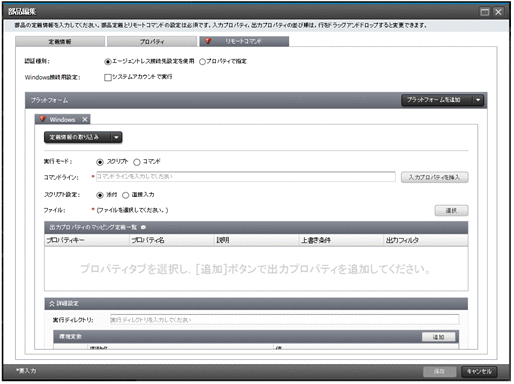Click the プロパティ名 column header
This screenshot has width=514, height=384.
pos(171,240)
